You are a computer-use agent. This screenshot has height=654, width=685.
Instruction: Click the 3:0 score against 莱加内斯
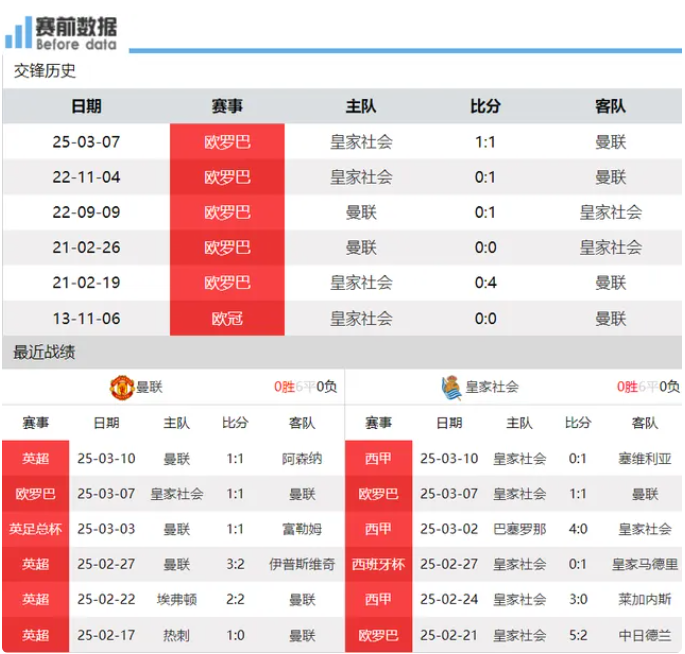pyautogui.click(x=578, y=599)
